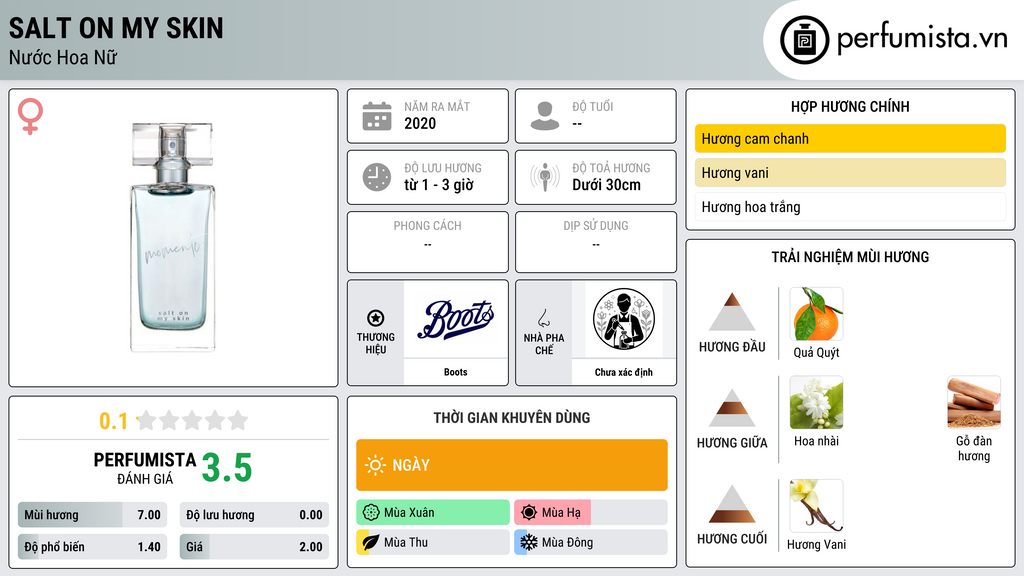Click the 0.1 user rating number
The width and height of the screenshot is (1024, 576).
click(114, 421)
